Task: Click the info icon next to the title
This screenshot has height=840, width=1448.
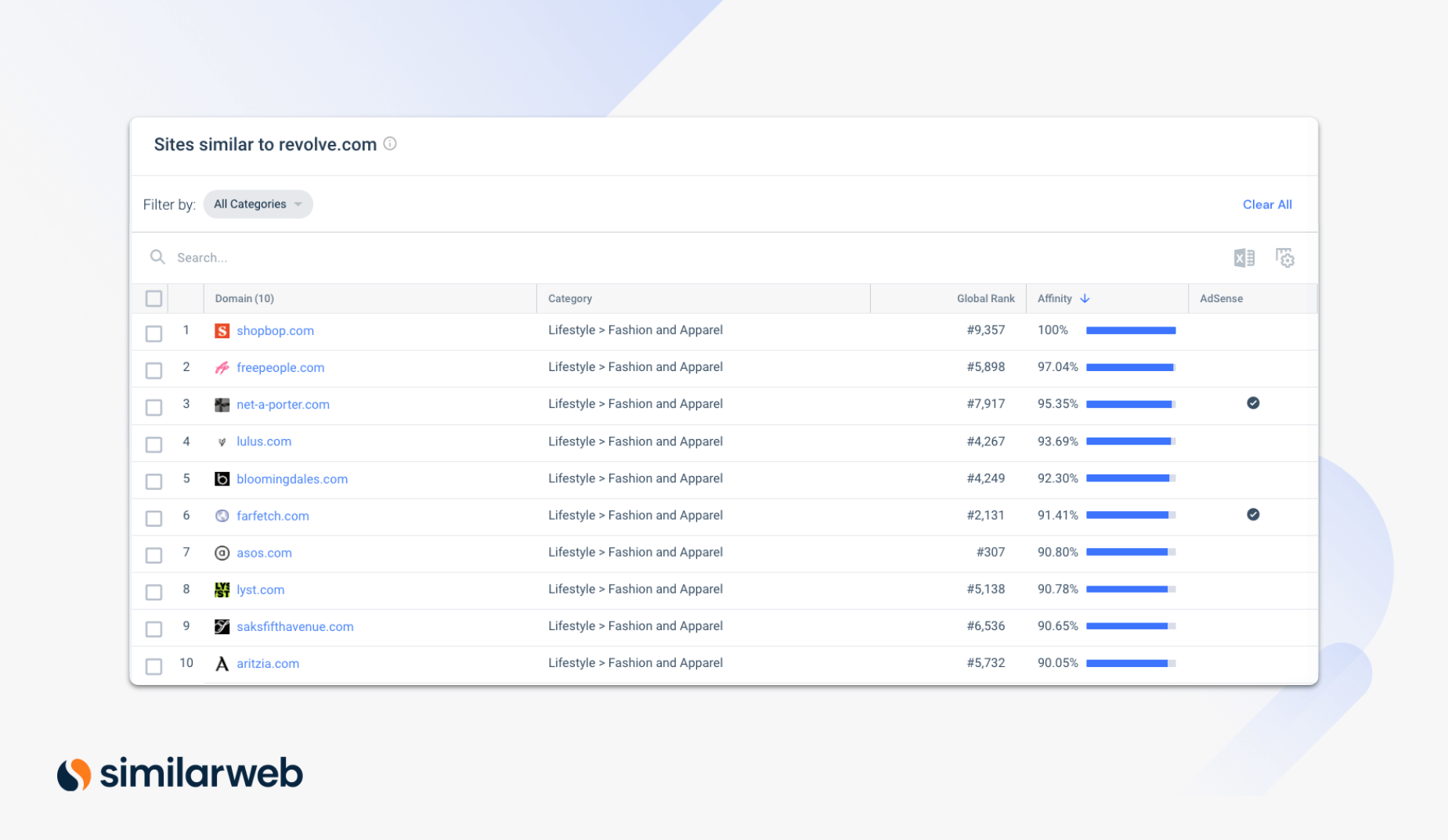Action: (390, 144)
